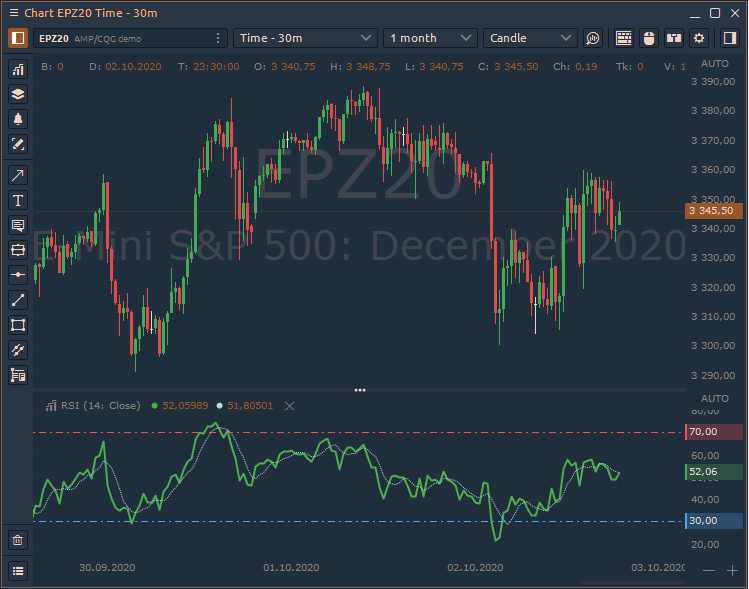749x589 pixels.
Task: Select the text T drawing tool
Action: (18, 200)
